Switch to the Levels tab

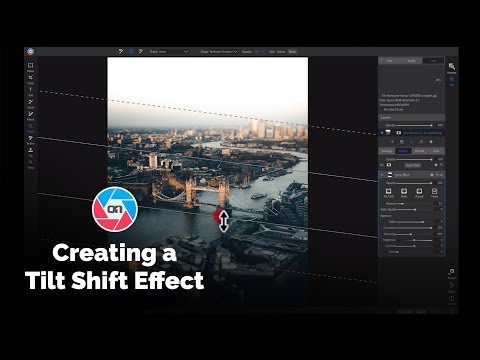click(411, 61)
